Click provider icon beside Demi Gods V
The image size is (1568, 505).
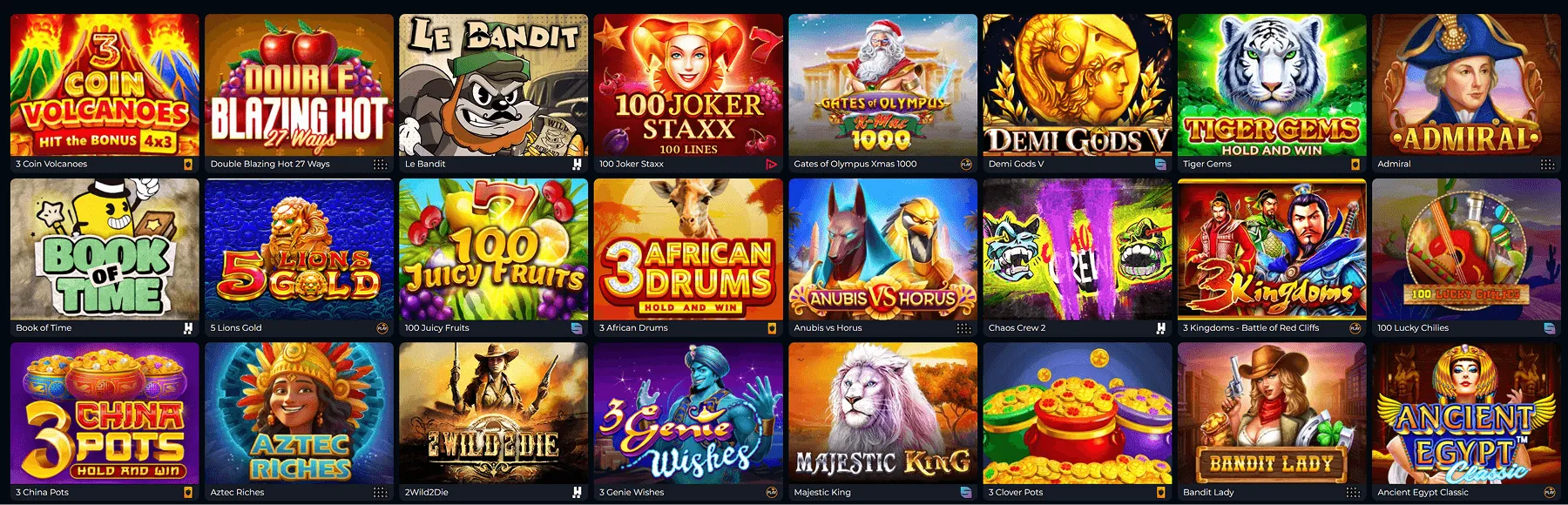(x=1160, y=164)
